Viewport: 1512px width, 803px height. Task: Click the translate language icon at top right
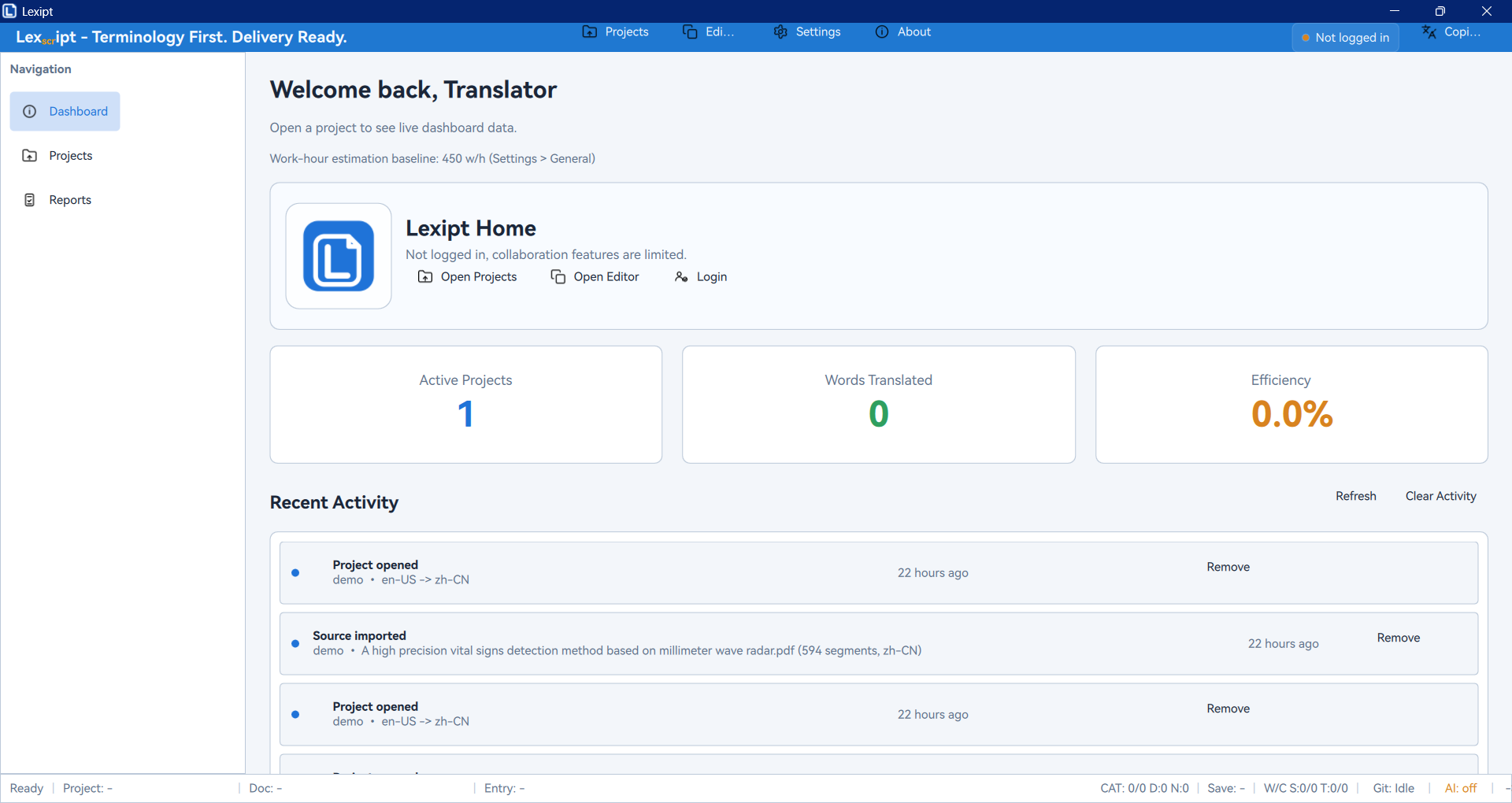(x=1429, y=31)
